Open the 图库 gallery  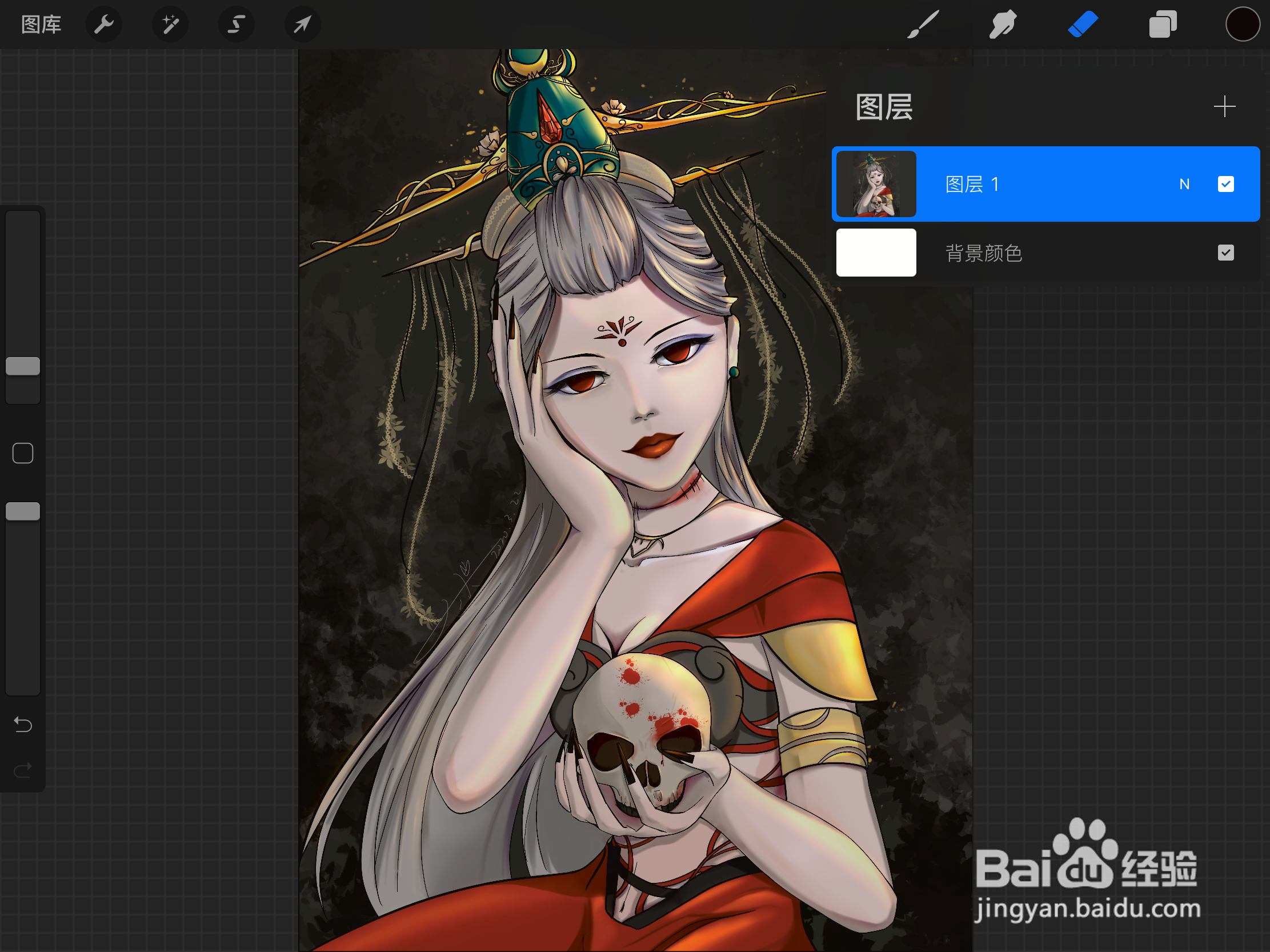coord(41,25)
